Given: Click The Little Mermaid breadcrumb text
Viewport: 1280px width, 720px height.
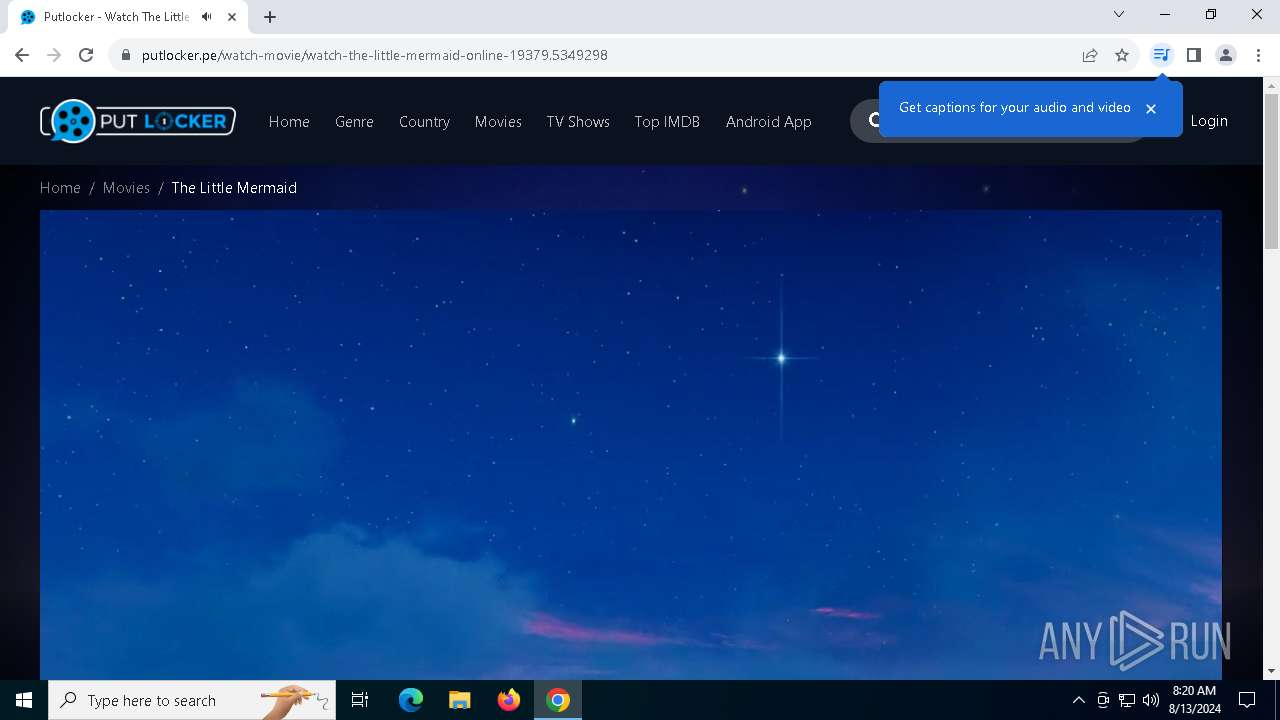Looking at the screenshot, I should point(234,188).
